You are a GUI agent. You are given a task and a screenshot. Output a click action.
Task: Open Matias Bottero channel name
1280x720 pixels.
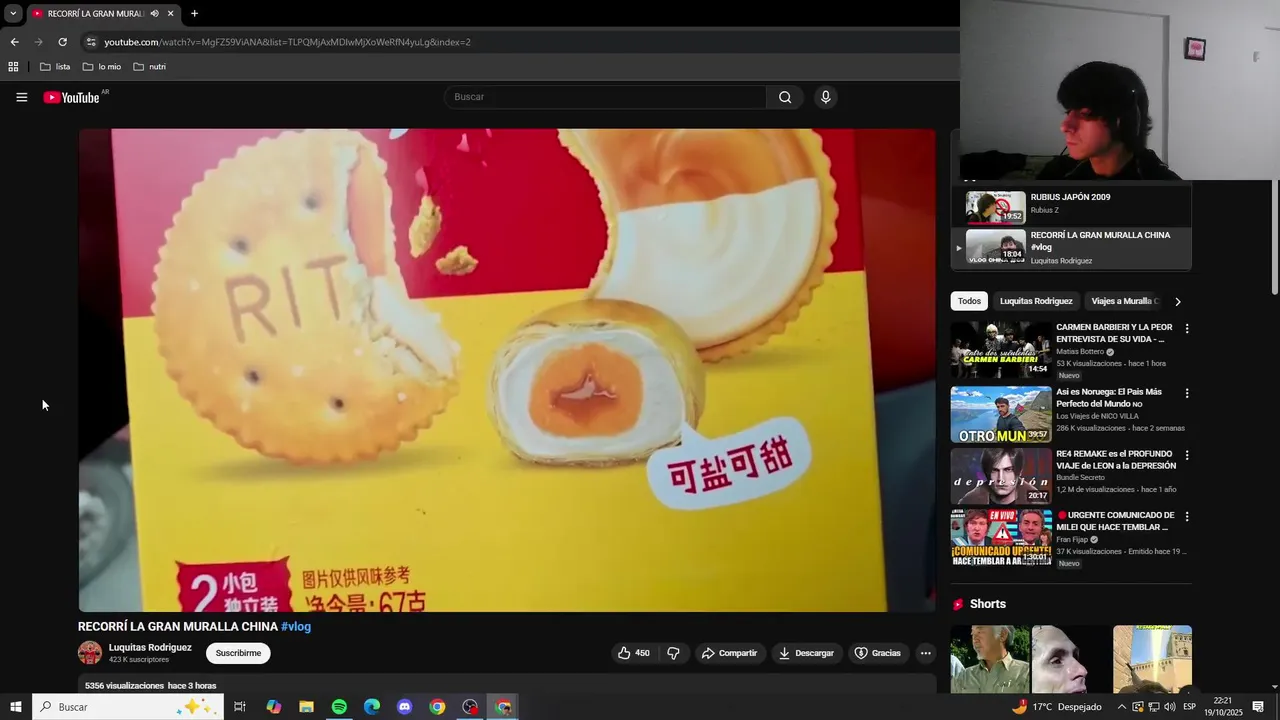click(x=1080, y=352)
